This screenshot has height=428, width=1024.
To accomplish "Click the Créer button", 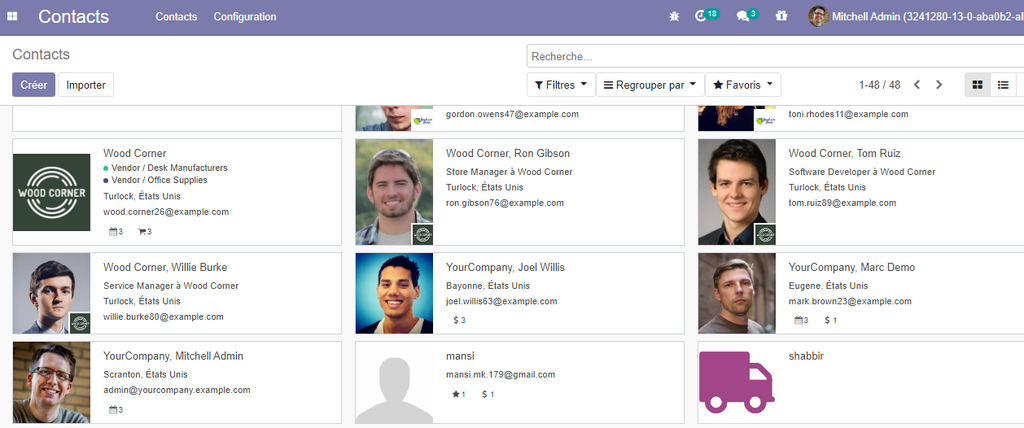I will (x=34, y=85).
